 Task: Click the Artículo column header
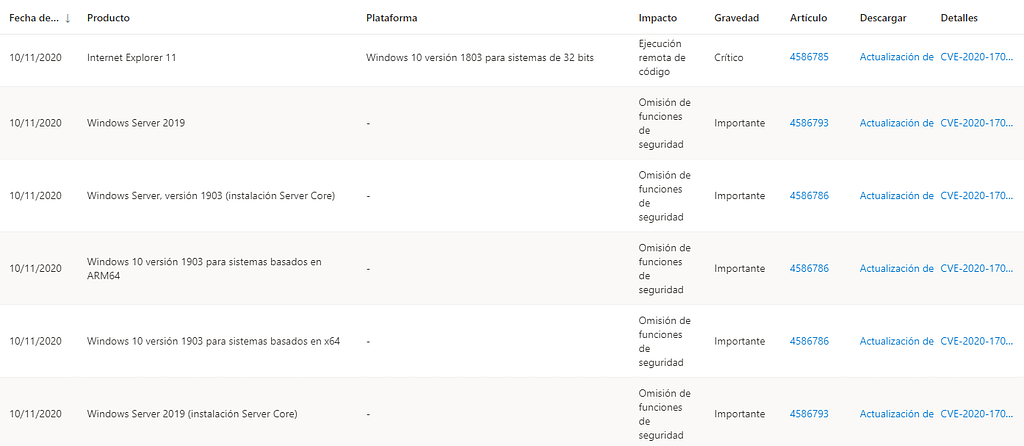point(808,18)
